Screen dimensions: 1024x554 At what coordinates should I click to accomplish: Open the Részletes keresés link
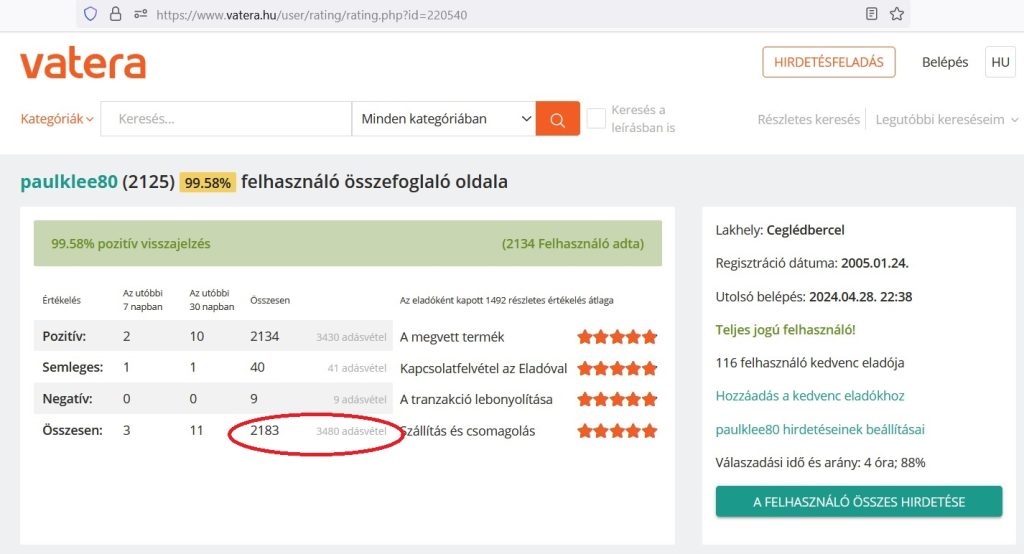tap(808, 119)
